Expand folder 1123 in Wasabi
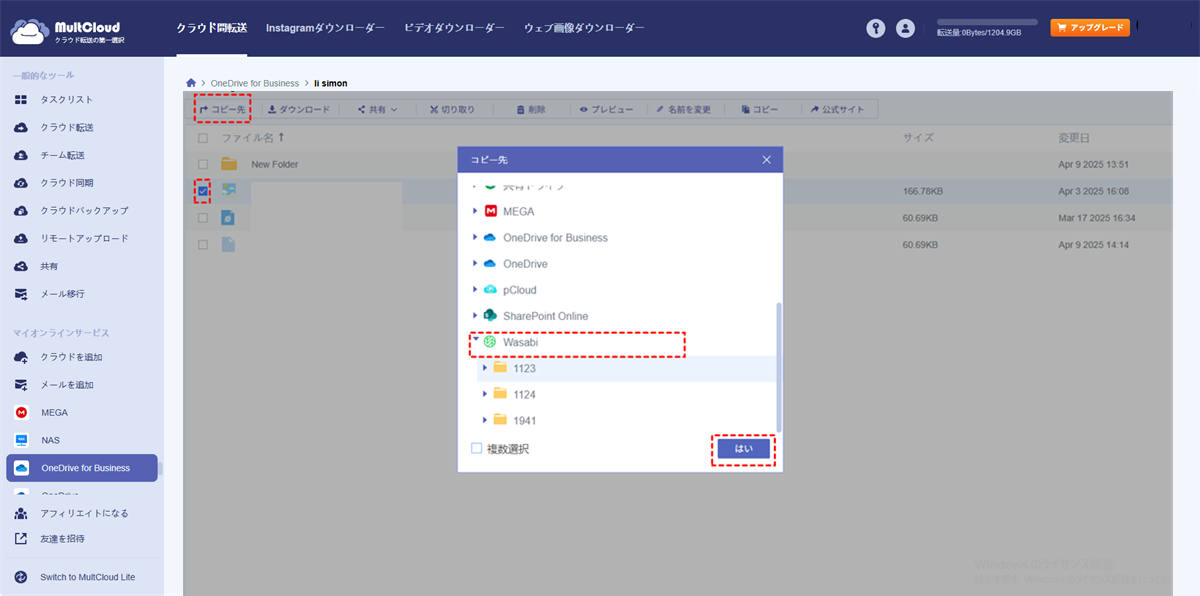 [485, 368]
